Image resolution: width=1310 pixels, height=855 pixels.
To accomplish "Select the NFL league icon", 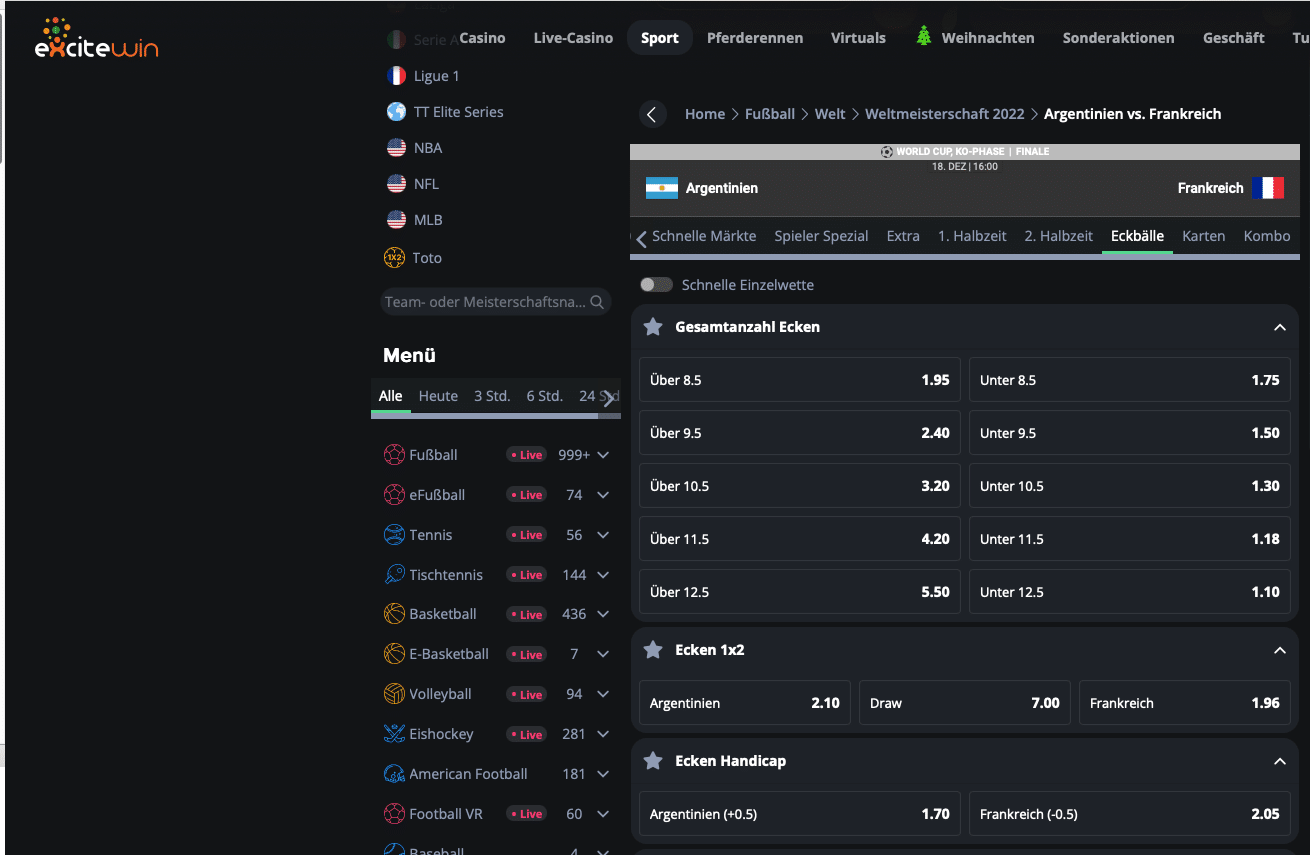I will (x=396, y=184).
